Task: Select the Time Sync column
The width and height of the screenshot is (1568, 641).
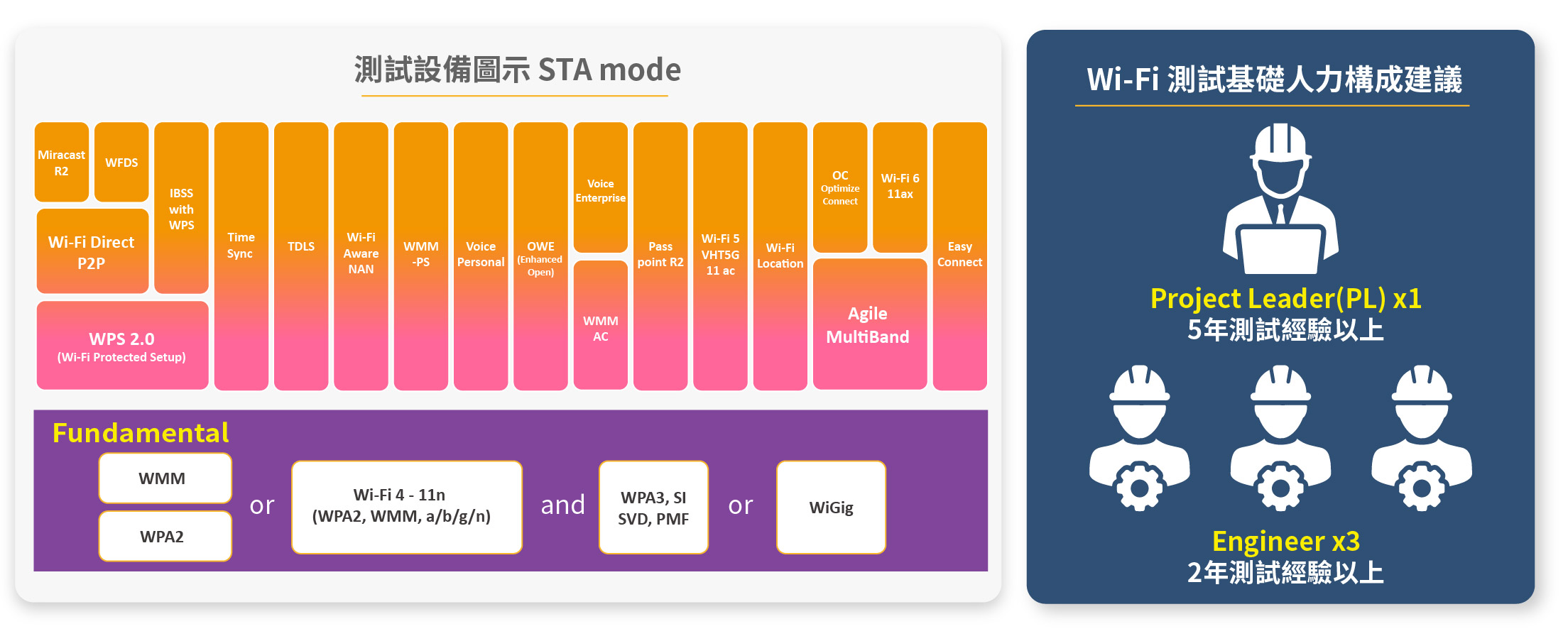Action: (241, 256)
